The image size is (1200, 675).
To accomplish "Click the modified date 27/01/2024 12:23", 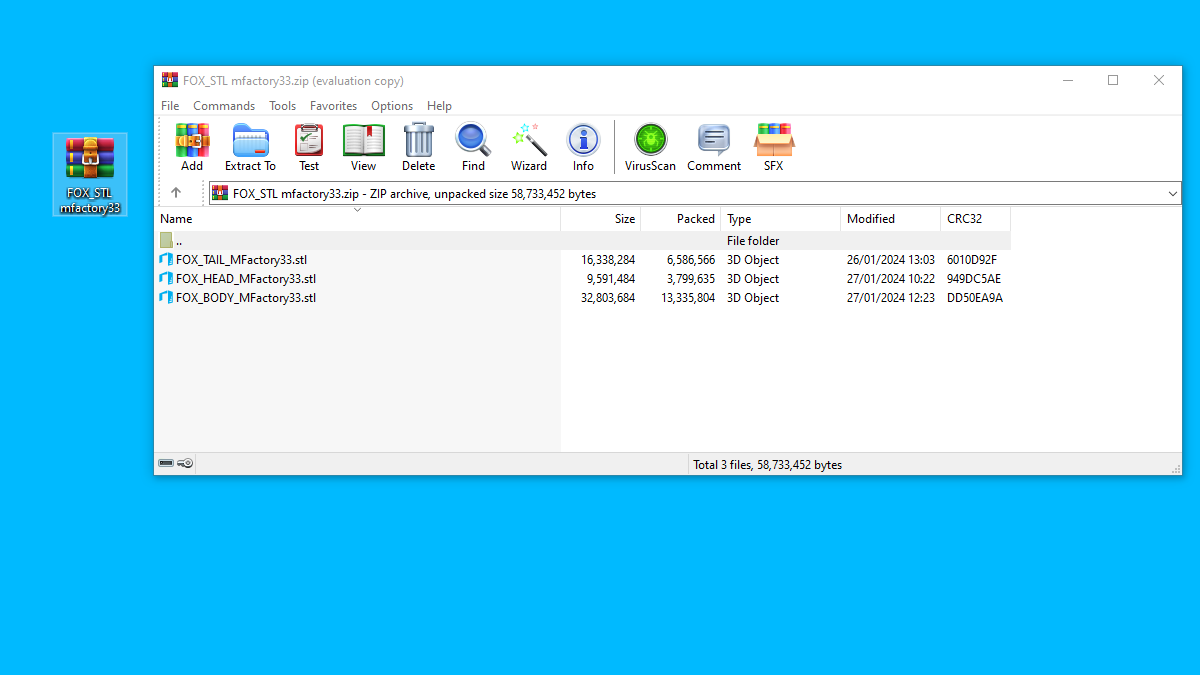I will [891, 298].
